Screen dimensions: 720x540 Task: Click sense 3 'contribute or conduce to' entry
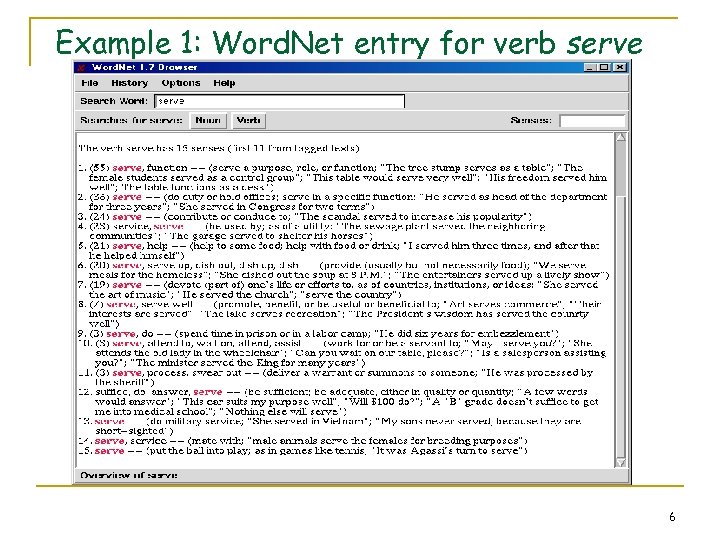(305, 216)
